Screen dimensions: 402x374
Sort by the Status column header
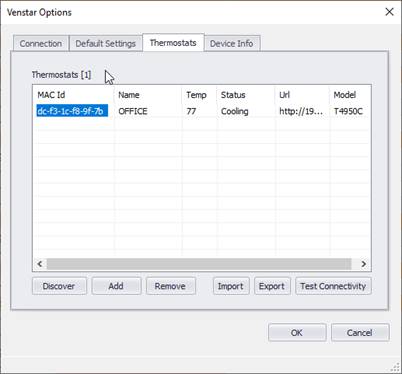click(x=246, y=95)
